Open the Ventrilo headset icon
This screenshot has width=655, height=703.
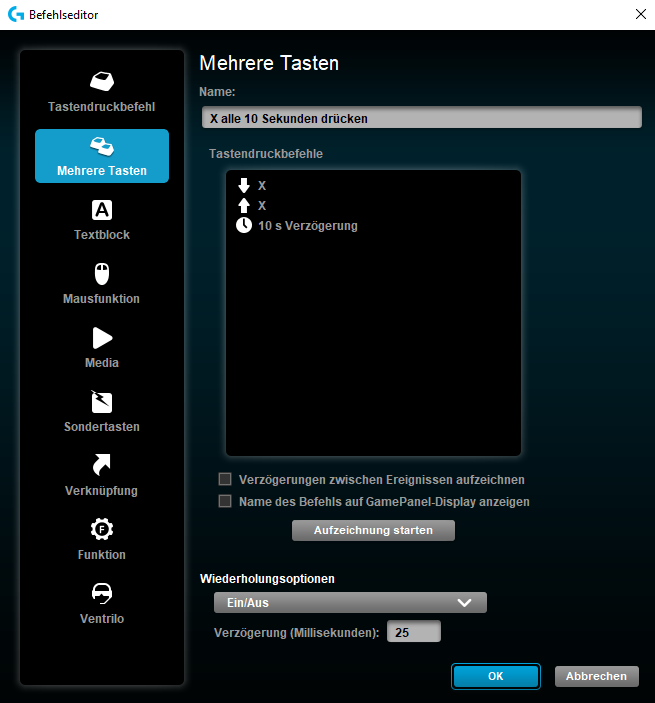pyautogui.click(x=102, y=593)
